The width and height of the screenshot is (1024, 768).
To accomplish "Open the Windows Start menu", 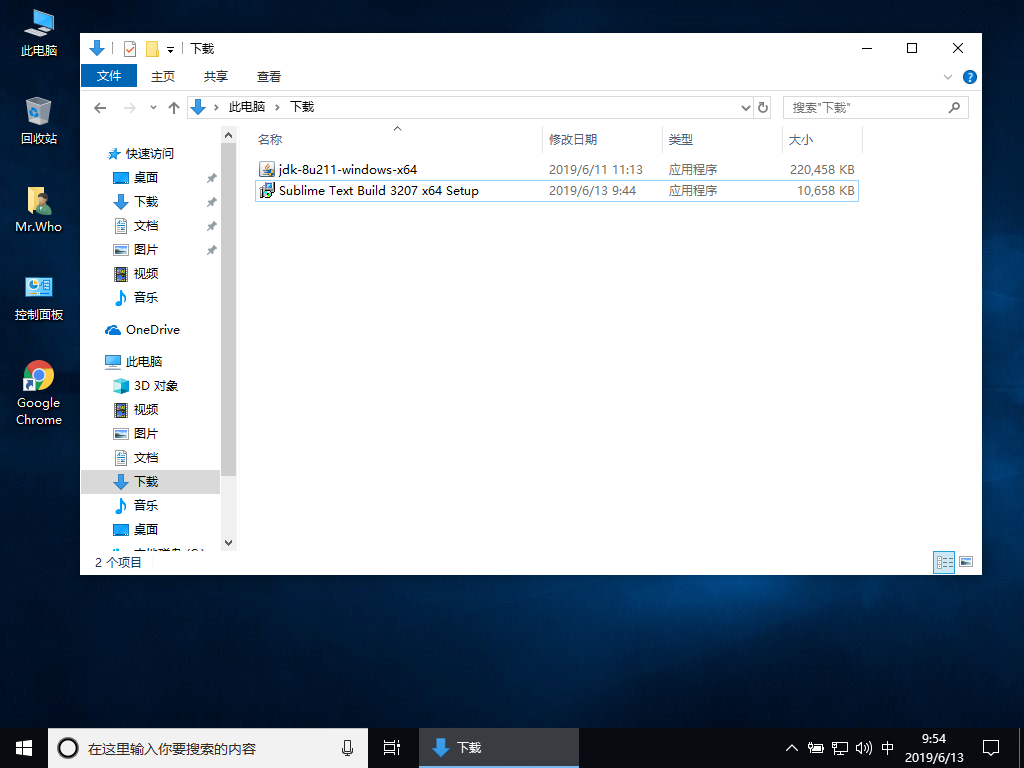I will [x=24, y=748].
